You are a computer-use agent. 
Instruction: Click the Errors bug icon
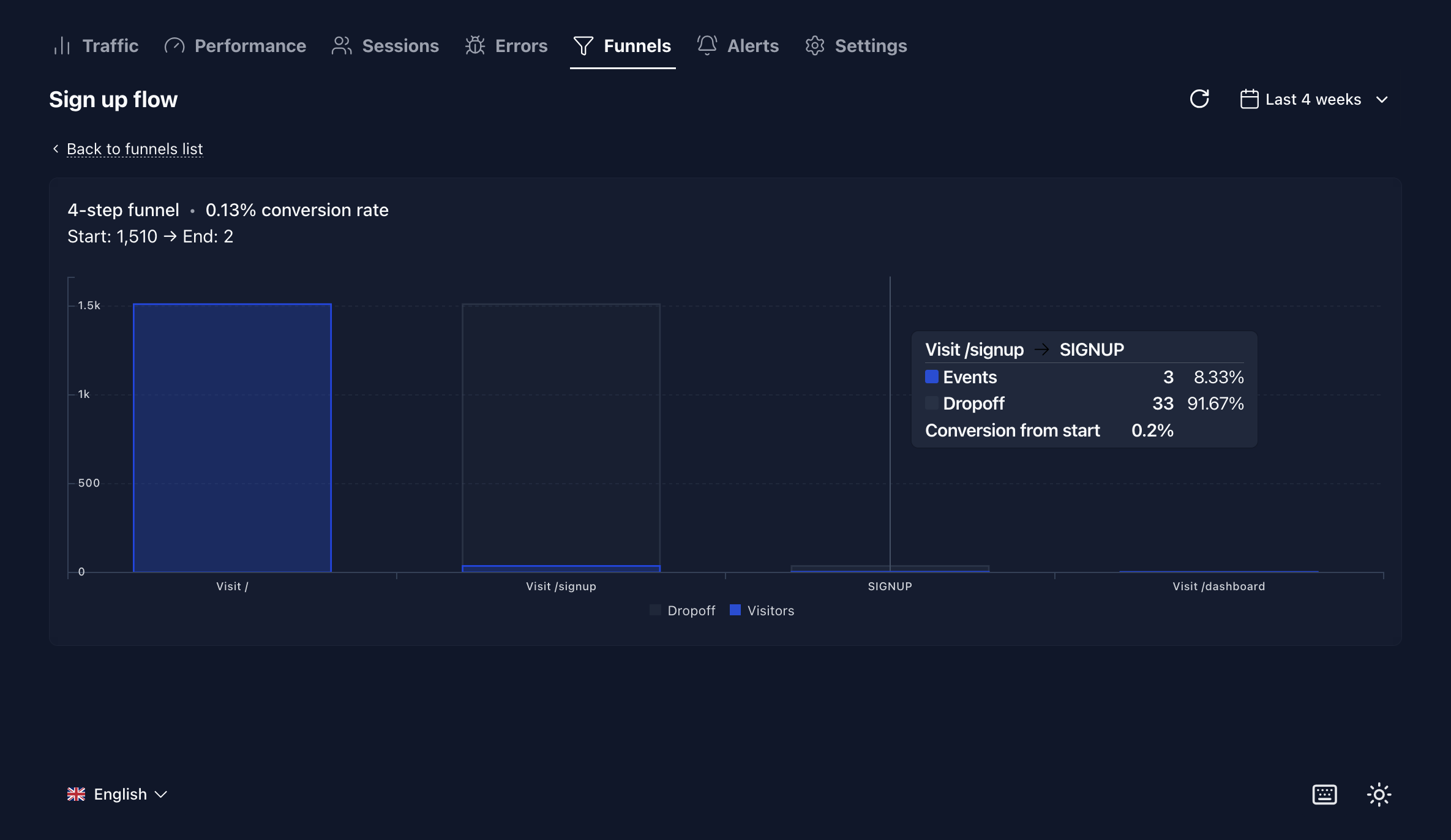[474, 46]
